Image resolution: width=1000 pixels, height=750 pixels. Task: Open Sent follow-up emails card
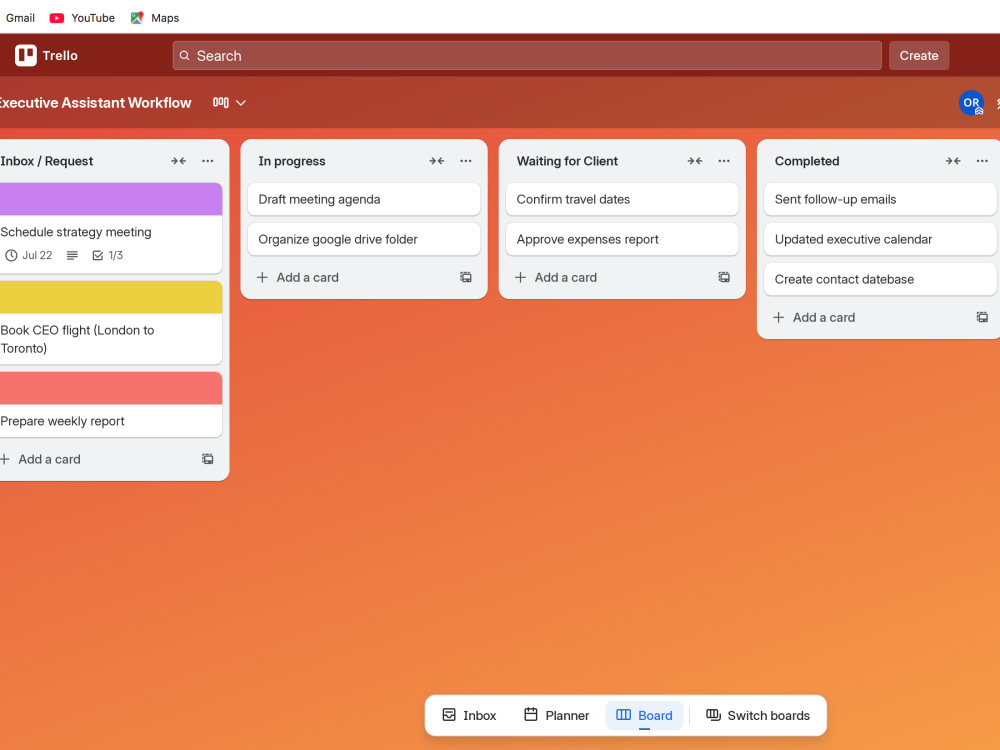880,199
